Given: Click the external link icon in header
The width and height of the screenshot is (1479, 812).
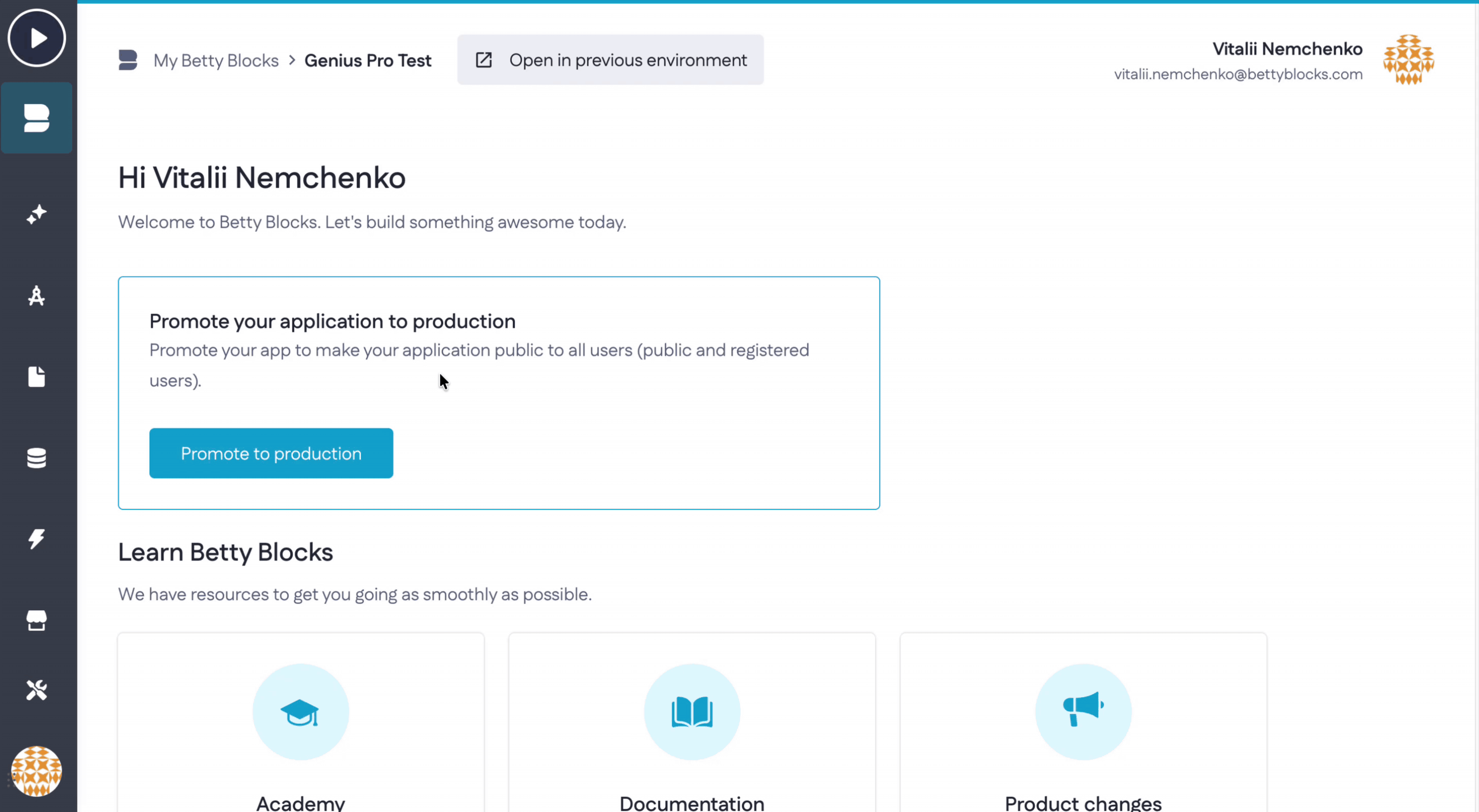Looking at the screenshot, I should coord(484,59).
